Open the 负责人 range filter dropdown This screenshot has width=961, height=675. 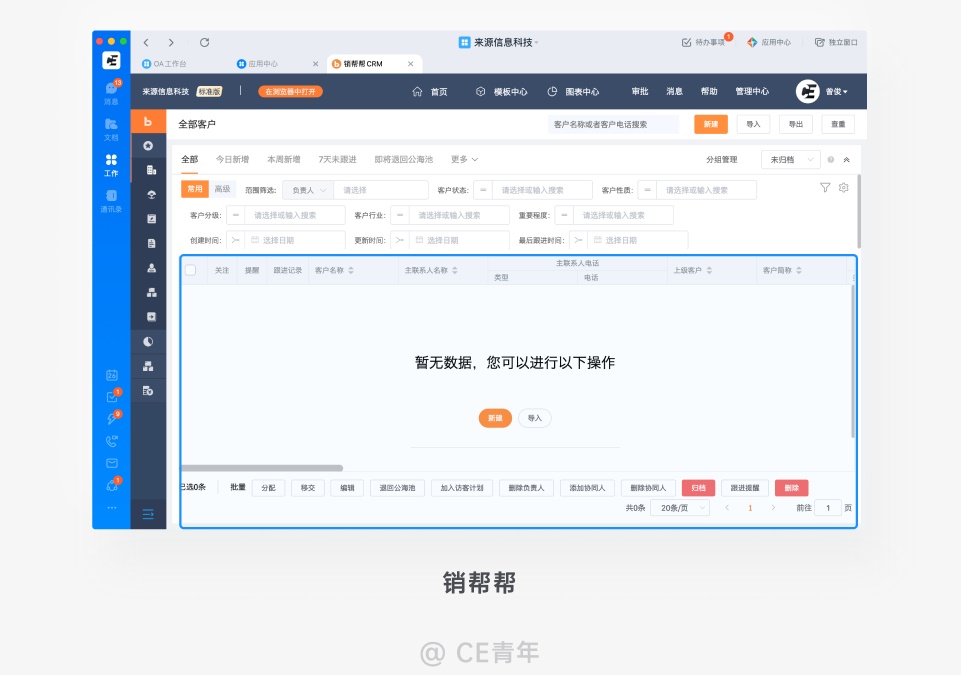click(308, 190)
